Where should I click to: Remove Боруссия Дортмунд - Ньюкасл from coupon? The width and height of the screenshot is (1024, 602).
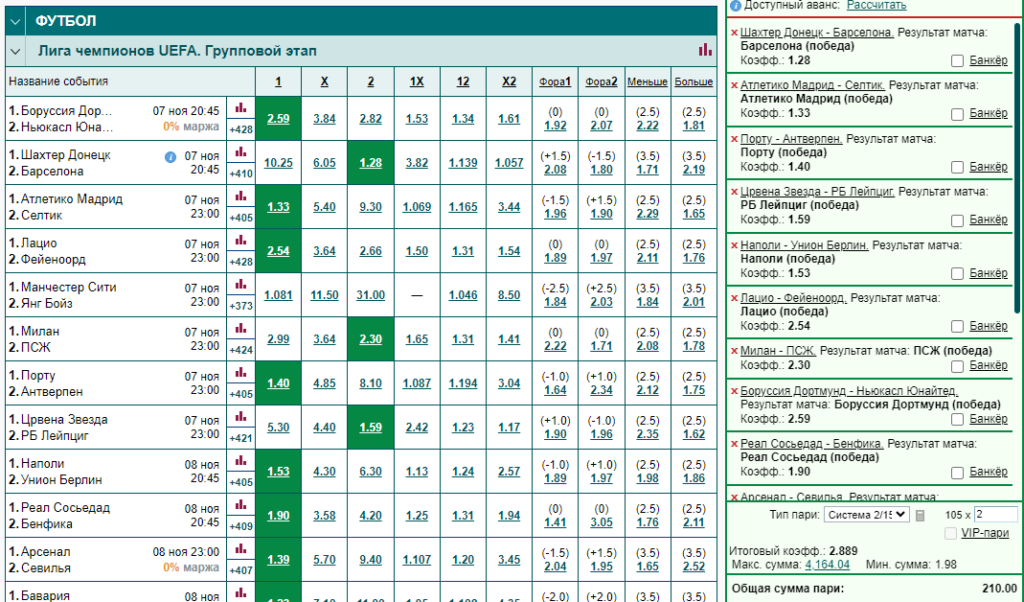point(734,391)
